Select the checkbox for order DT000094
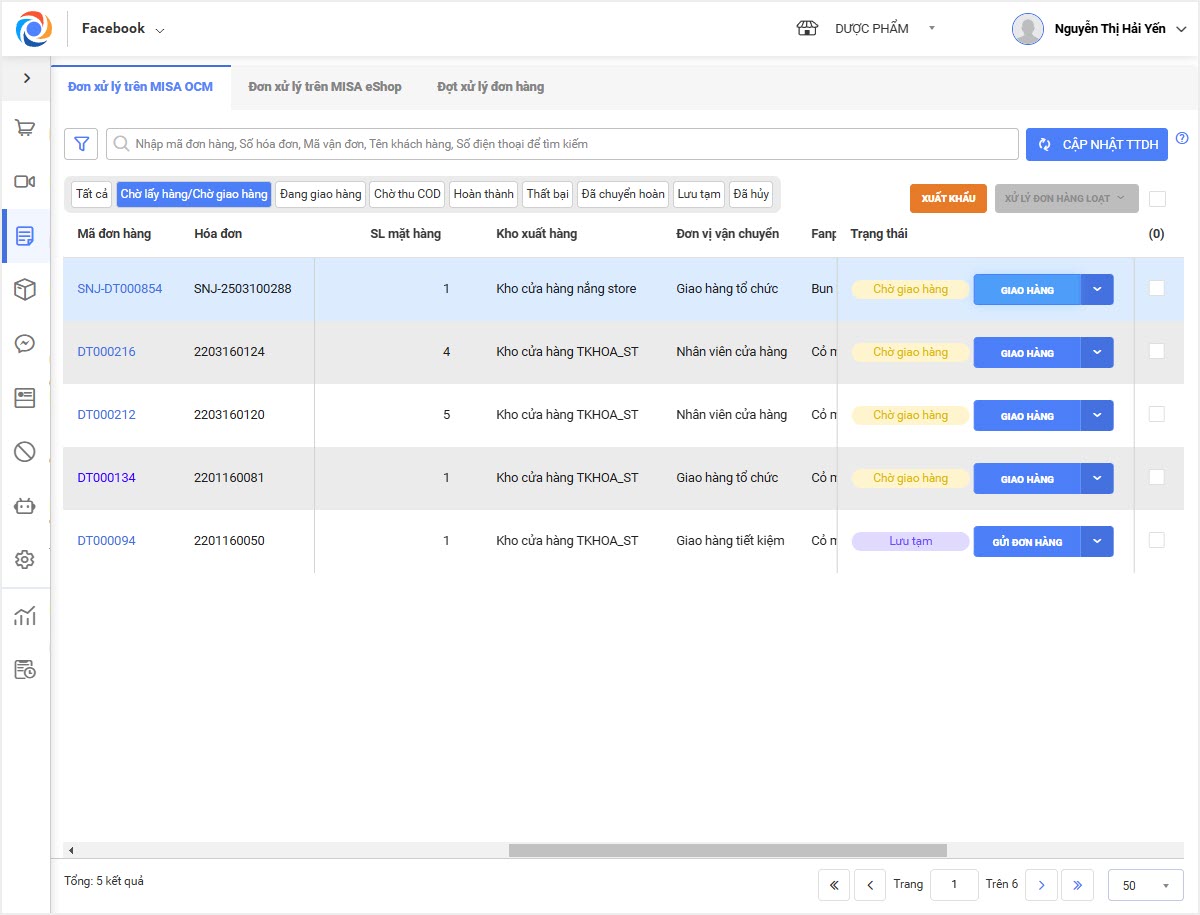 point(1157,540)
